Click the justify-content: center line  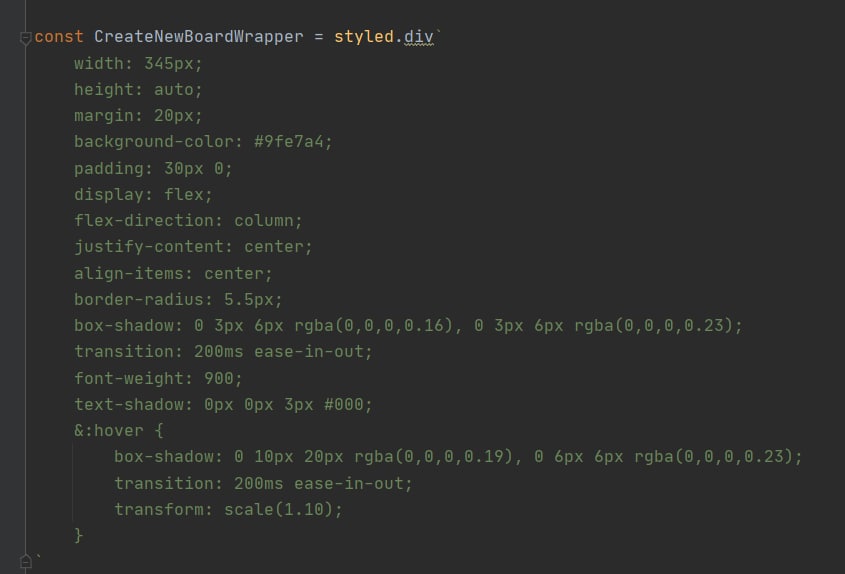pyautogui.click(x=193, y=246)
